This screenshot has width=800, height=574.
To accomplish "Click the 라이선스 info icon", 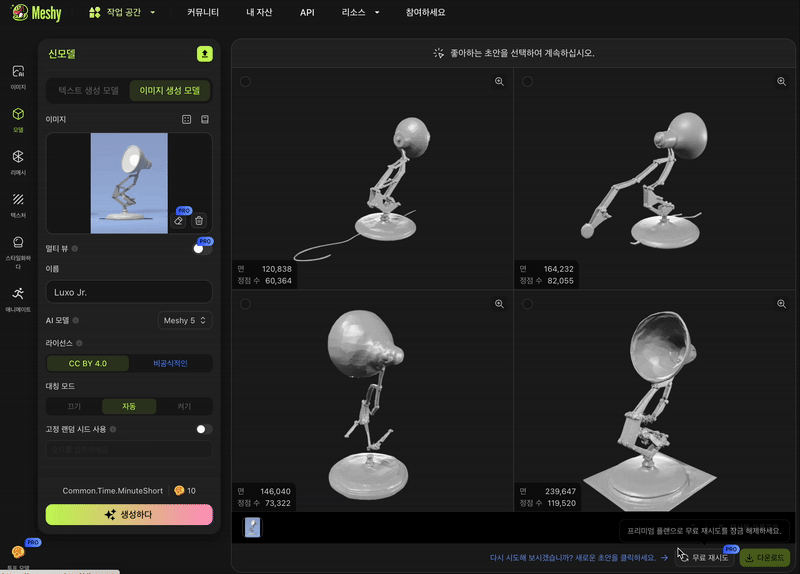I will [79, 343].
